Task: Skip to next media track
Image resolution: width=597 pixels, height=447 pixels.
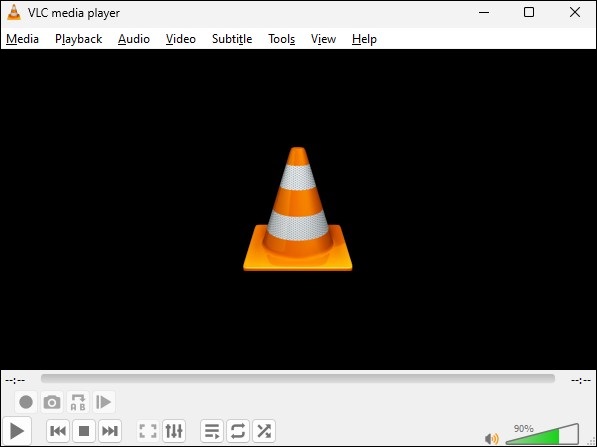Action: click(110, 431)
